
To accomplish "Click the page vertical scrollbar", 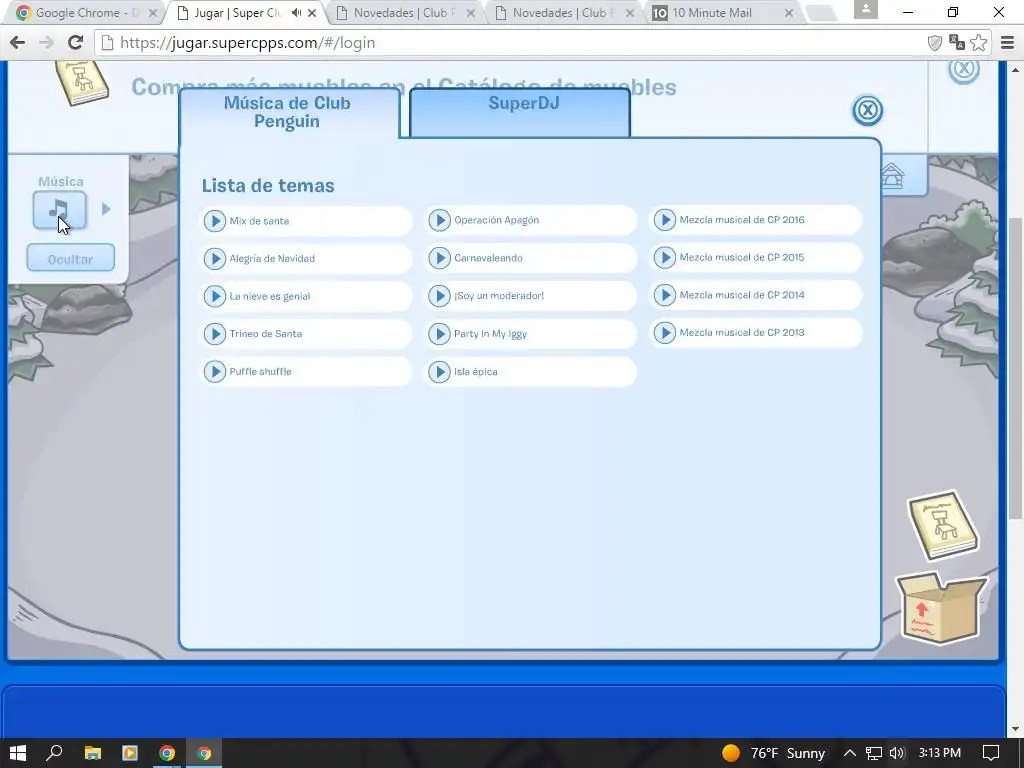I will click(x=1014, y=368).
